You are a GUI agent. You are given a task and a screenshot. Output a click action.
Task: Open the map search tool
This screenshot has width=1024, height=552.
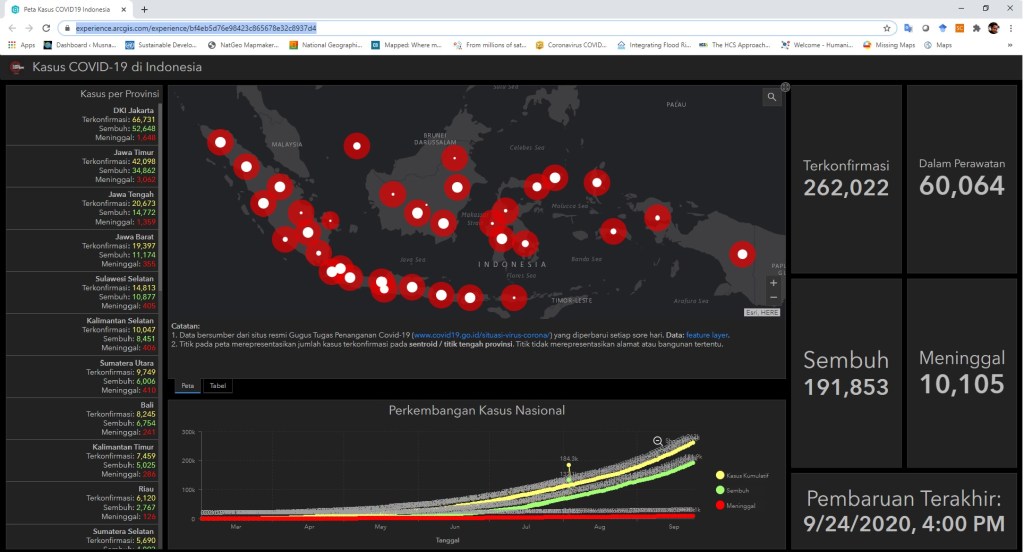(x=772, y=97)
